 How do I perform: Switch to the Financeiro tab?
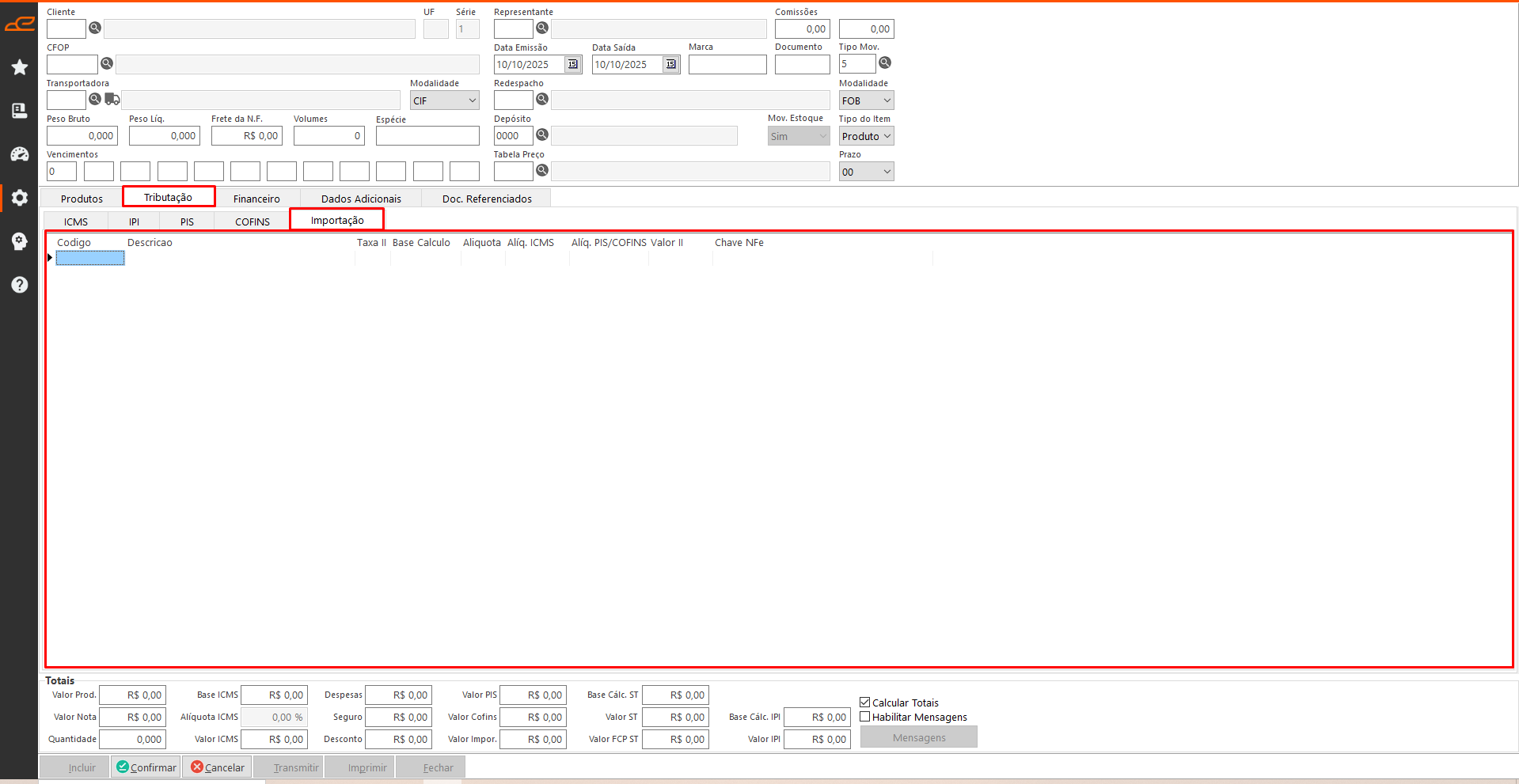click(x=256, y=199)
